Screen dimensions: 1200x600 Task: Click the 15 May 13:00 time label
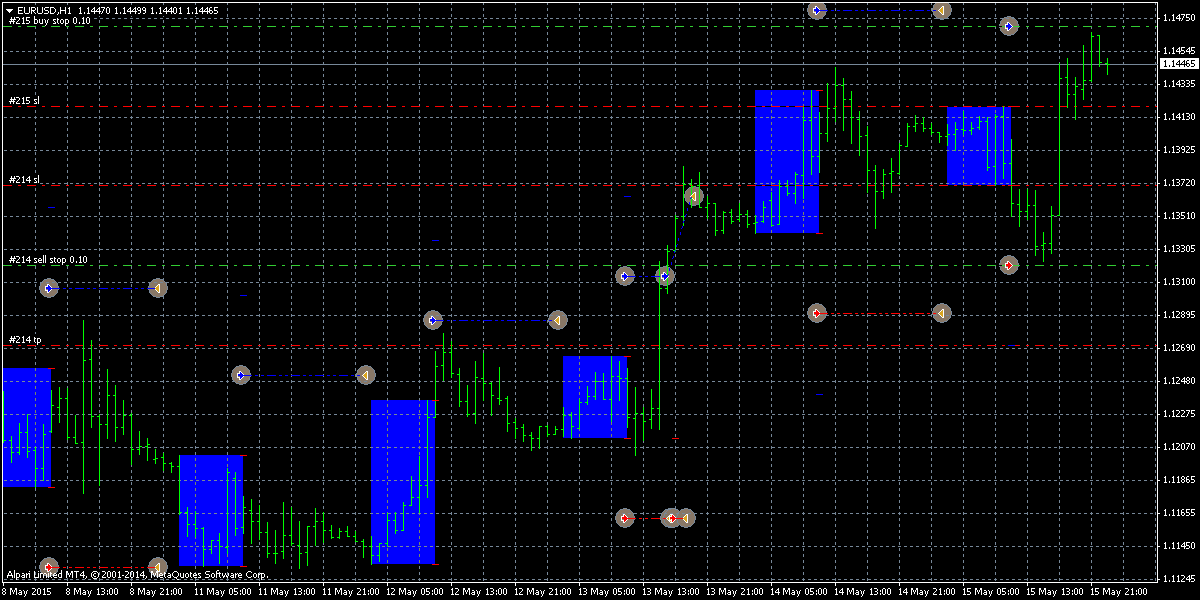click(1054, 591)
